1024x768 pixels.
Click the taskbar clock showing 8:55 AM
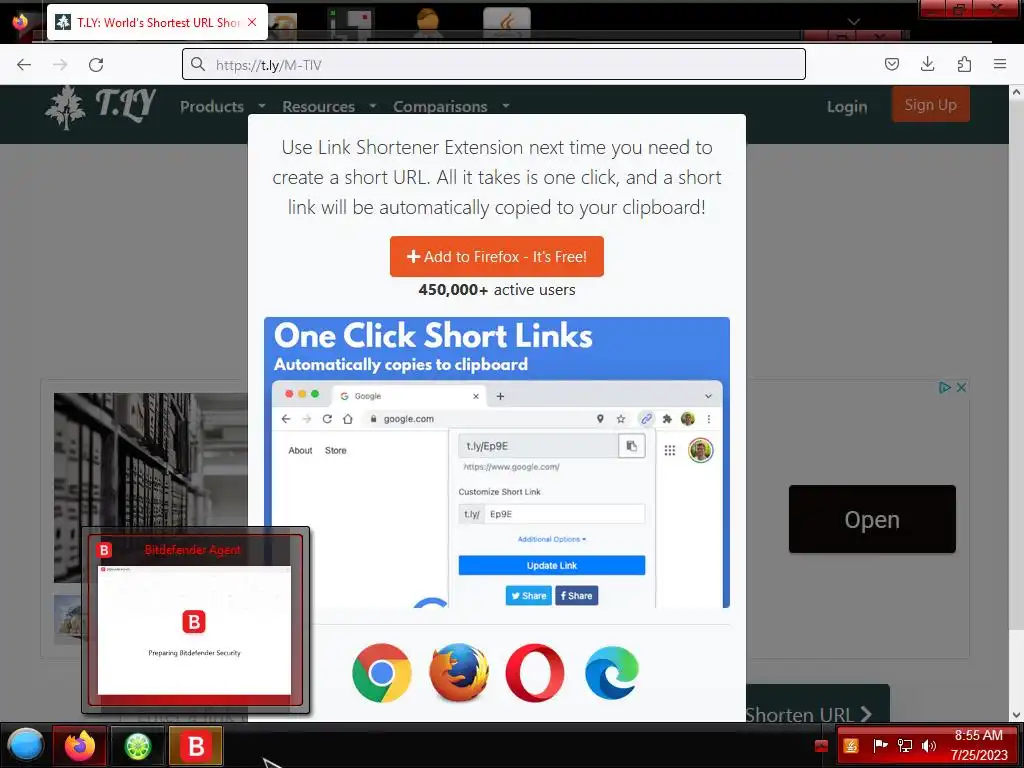979,746
